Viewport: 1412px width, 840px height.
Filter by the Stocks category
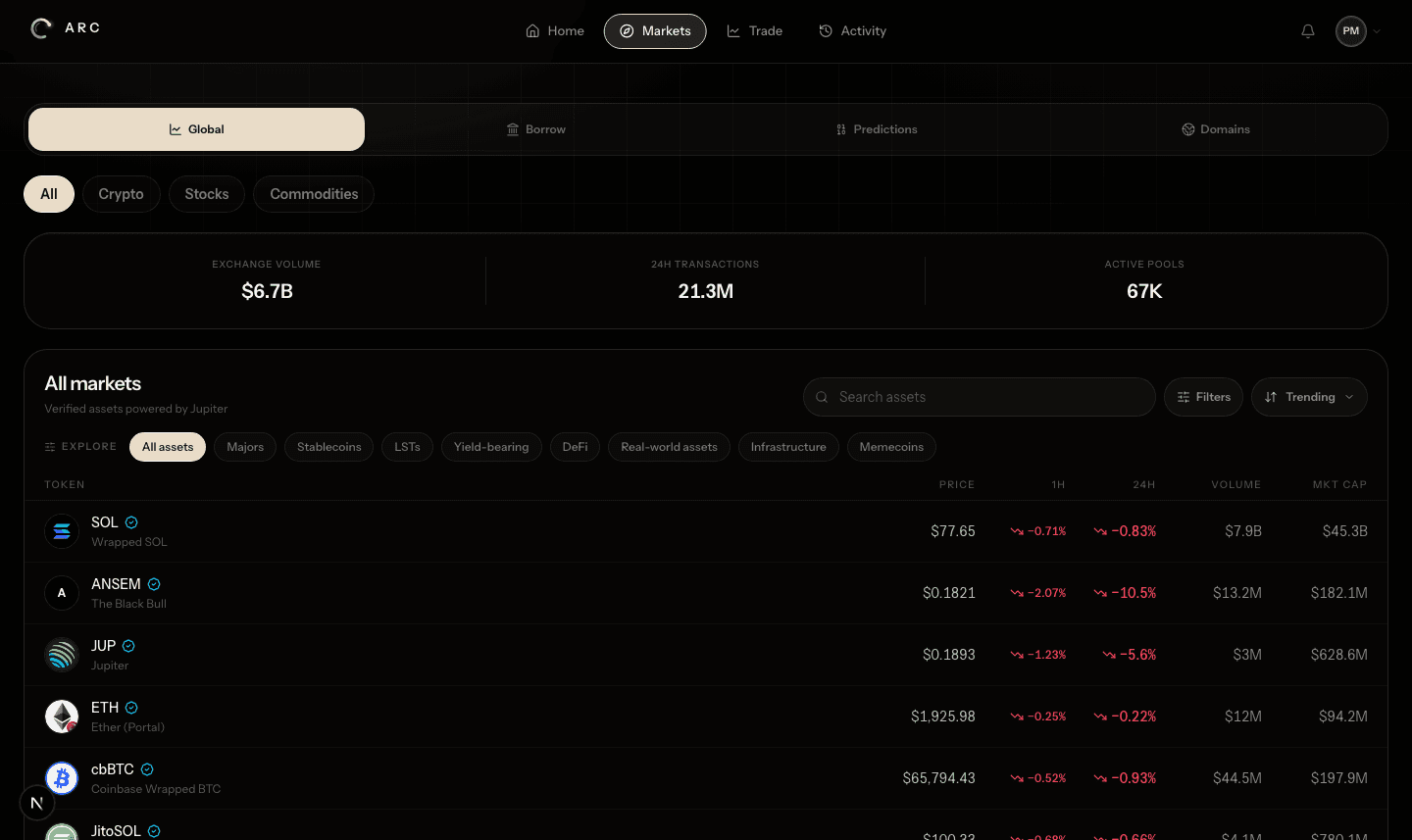[x=207, y=194]
